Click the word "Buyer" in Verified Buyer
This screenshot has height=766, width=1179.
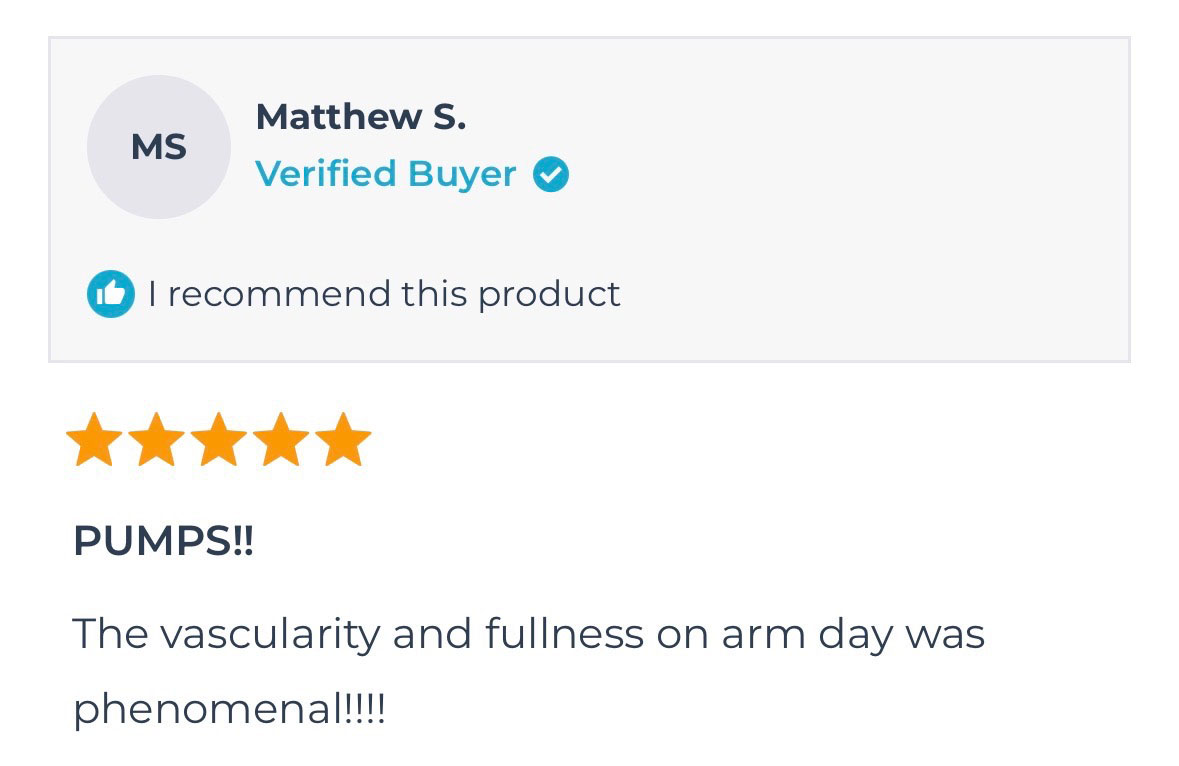[462, 174]
